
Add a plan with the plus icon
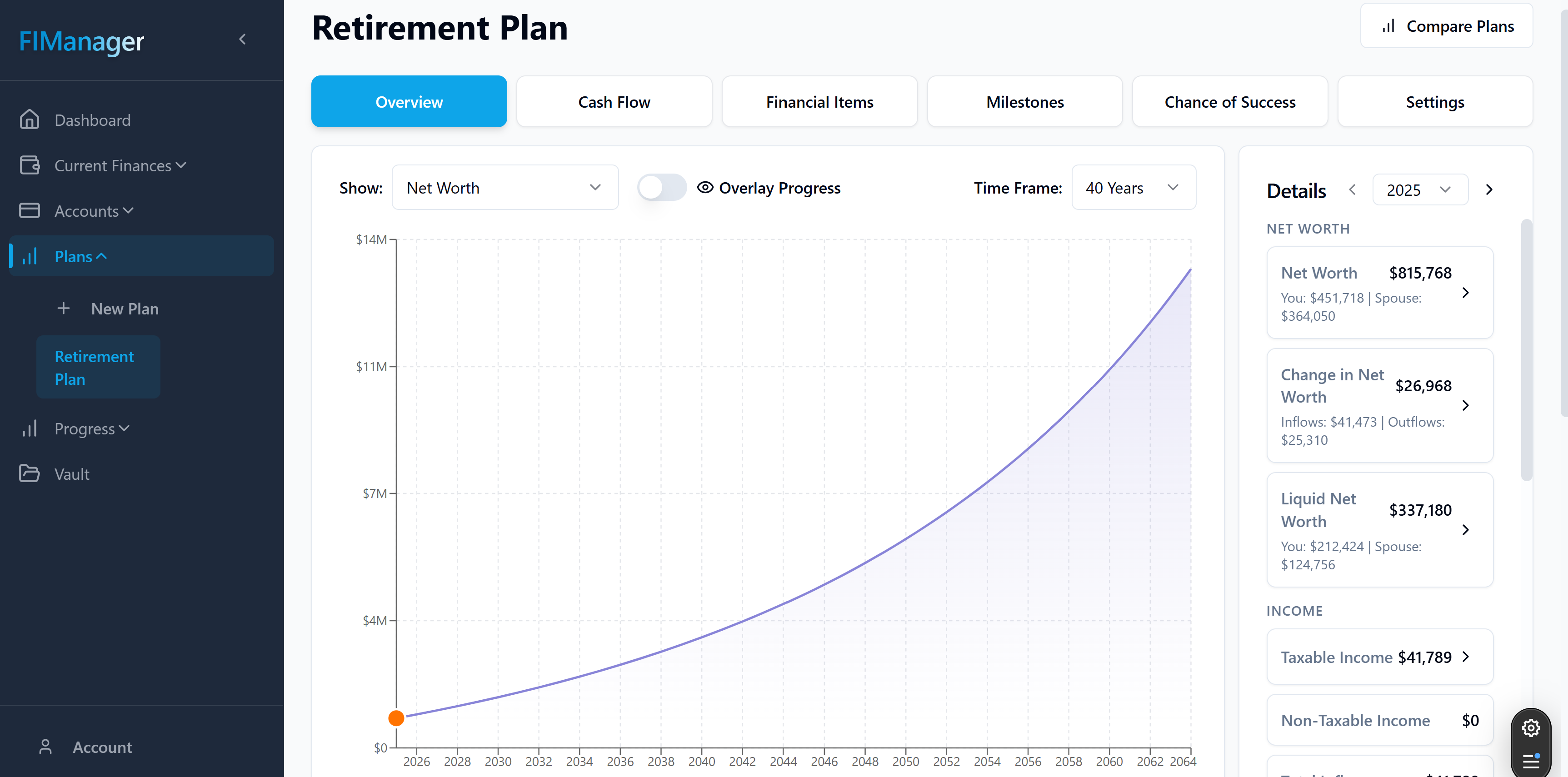63,309
